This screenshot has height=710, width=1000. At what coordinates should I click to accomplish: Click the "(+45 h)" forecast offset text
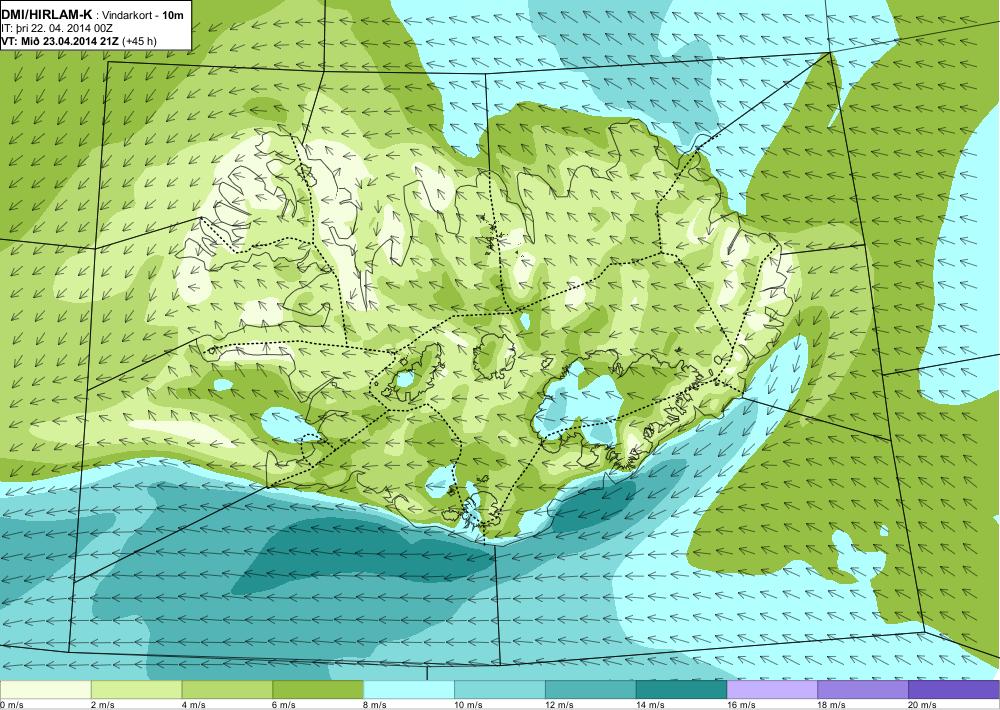point(139,41)
